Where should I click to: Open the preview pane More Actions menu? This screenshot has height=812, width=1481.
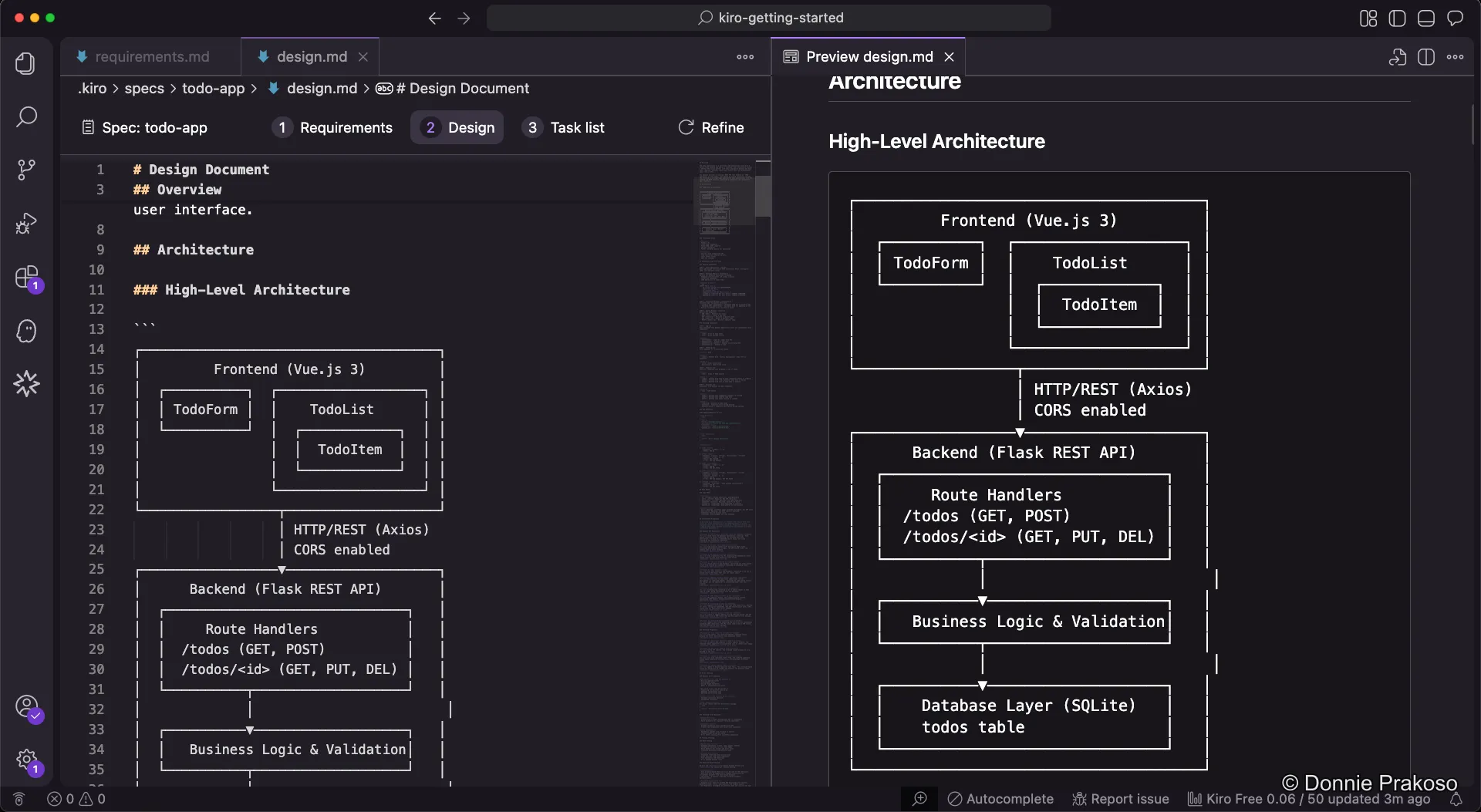click(x=1456, y=57)
